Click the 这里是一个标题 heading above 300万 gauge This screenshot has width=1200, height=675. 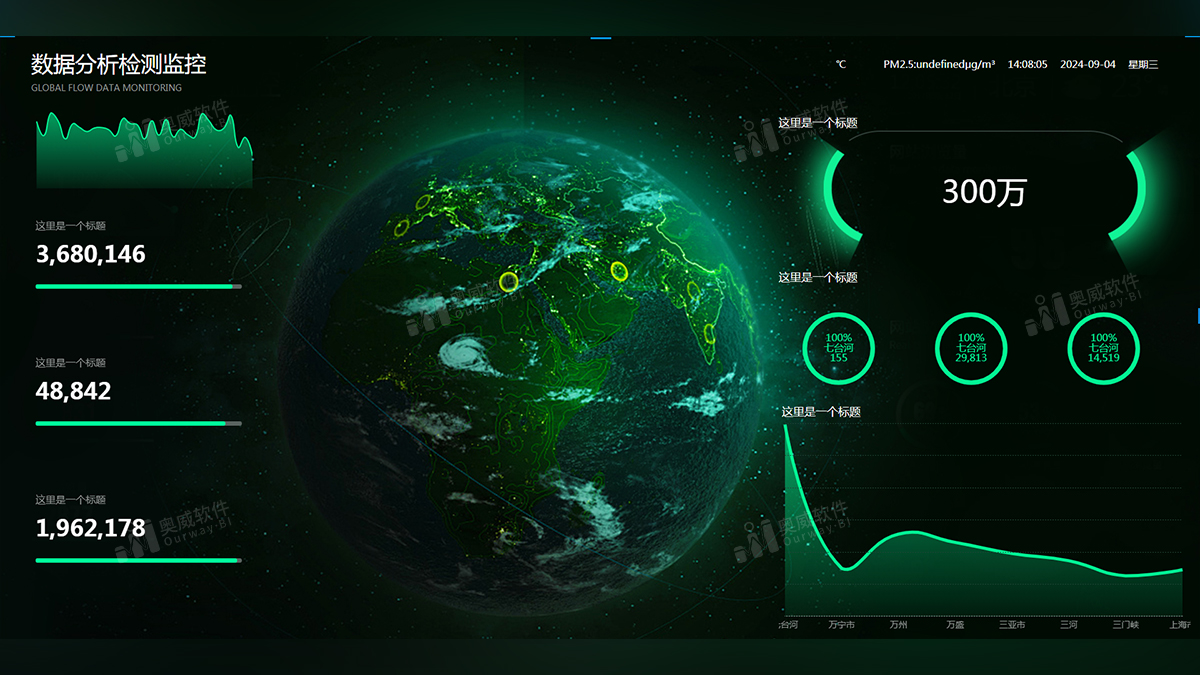click(818, 123)
